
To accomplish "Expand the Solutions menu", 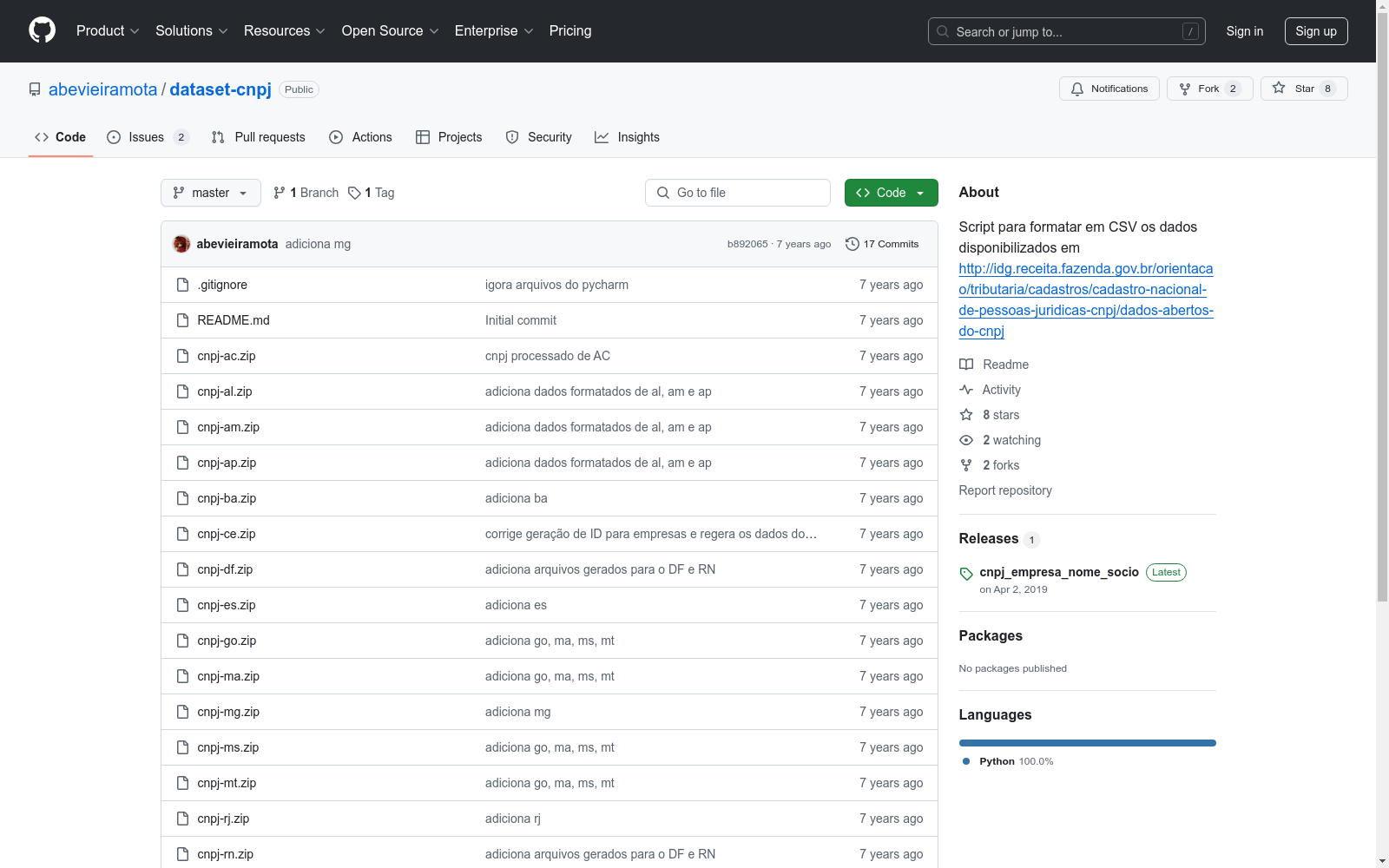I will point(192,30).
